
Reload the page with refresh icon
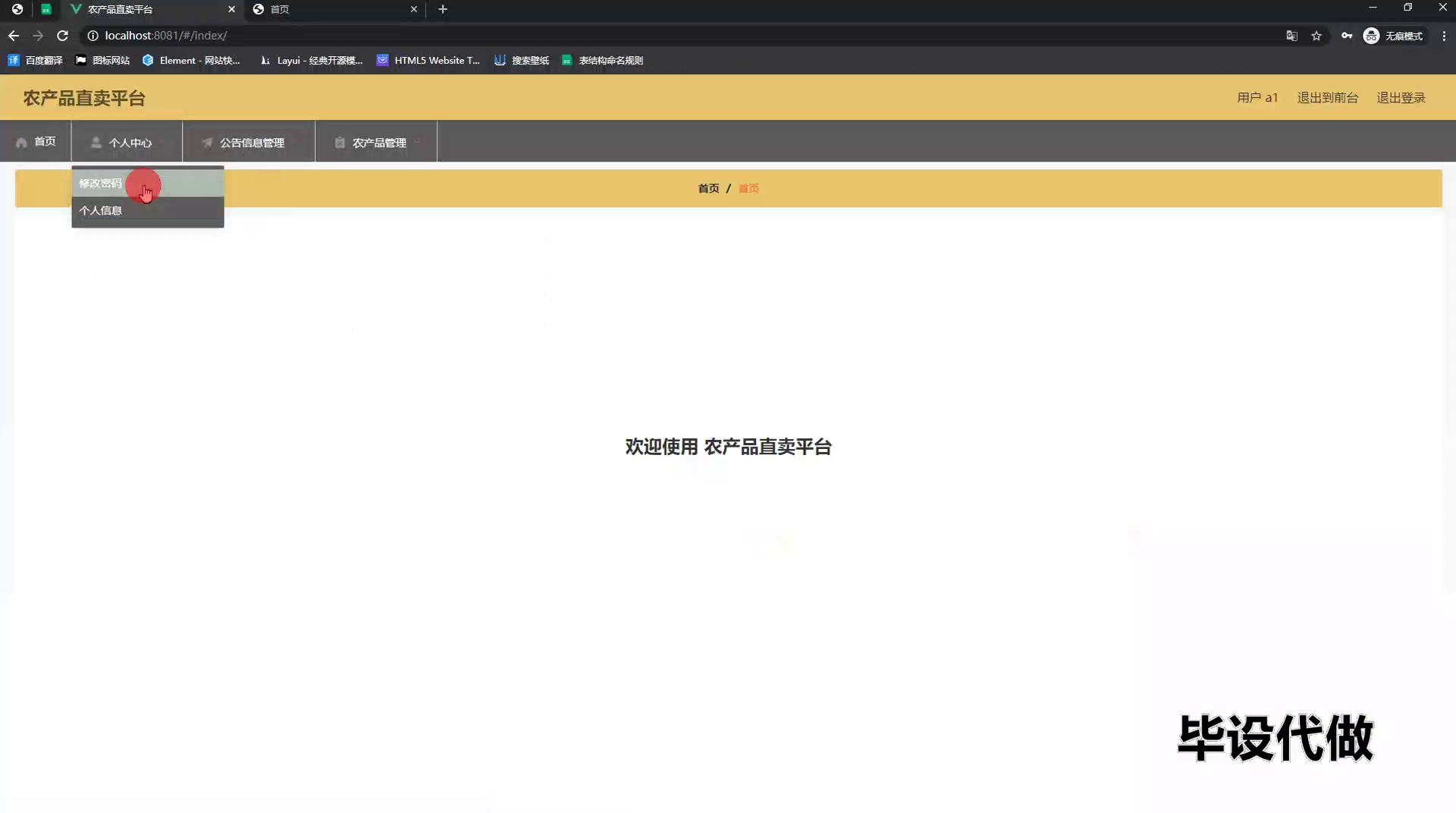(x=63, y=36)
